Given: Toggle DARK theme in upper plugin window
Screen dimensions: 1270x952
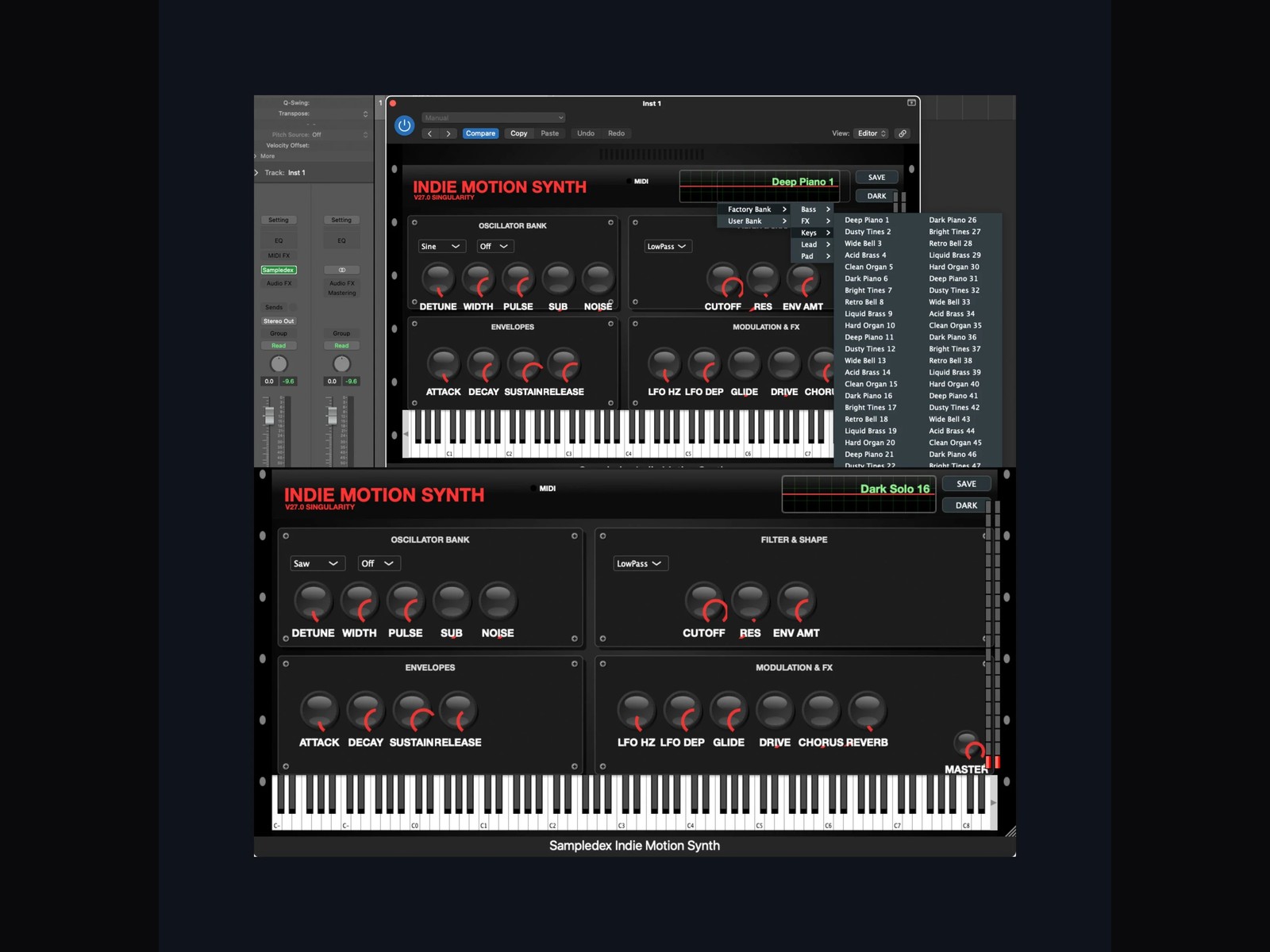Looking at the screenshot, I should pos(876,196).
